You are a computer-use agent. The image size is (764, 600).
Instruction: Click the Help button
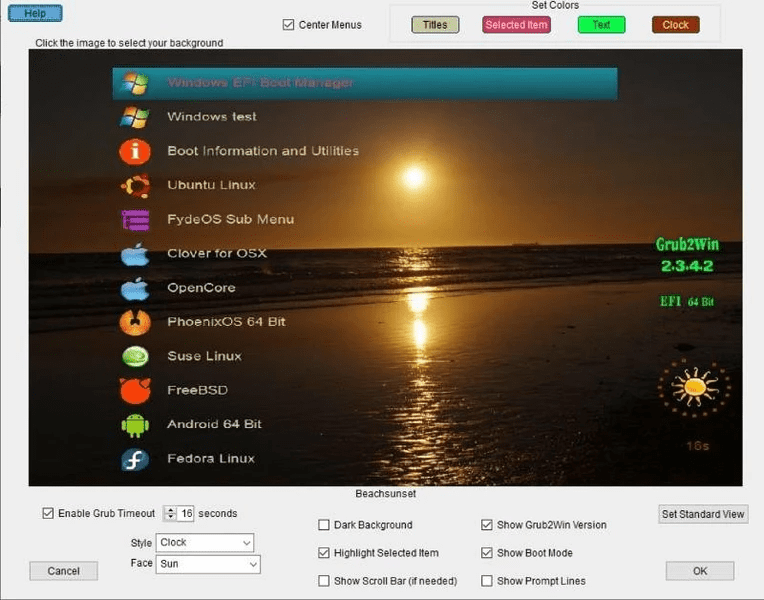[35, 13]
